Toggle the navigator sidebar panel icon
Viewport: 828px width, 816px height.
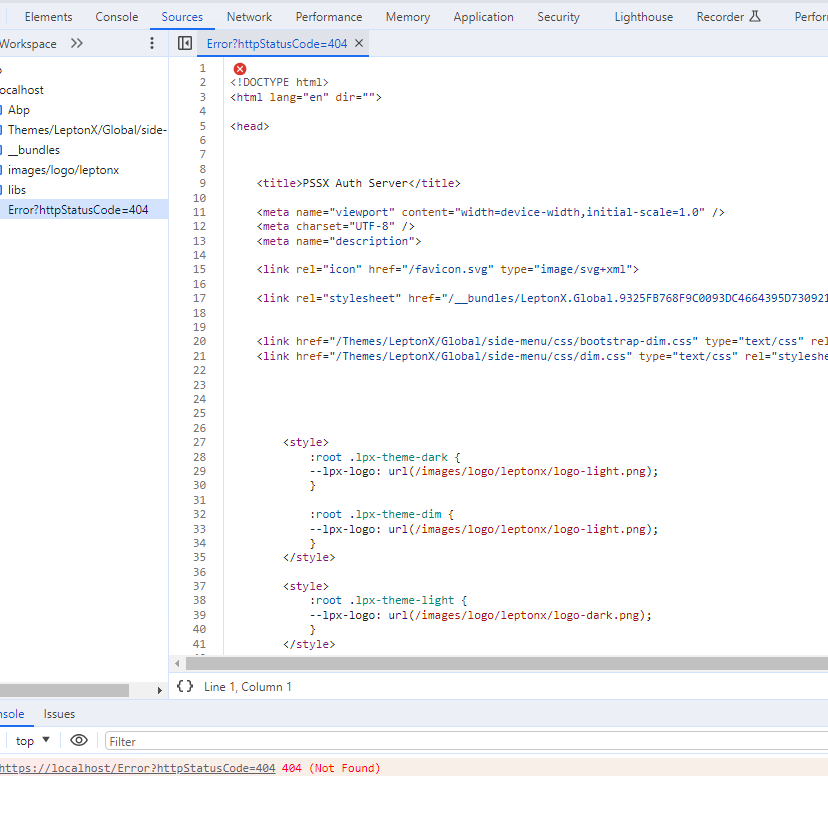coord(185,43)
